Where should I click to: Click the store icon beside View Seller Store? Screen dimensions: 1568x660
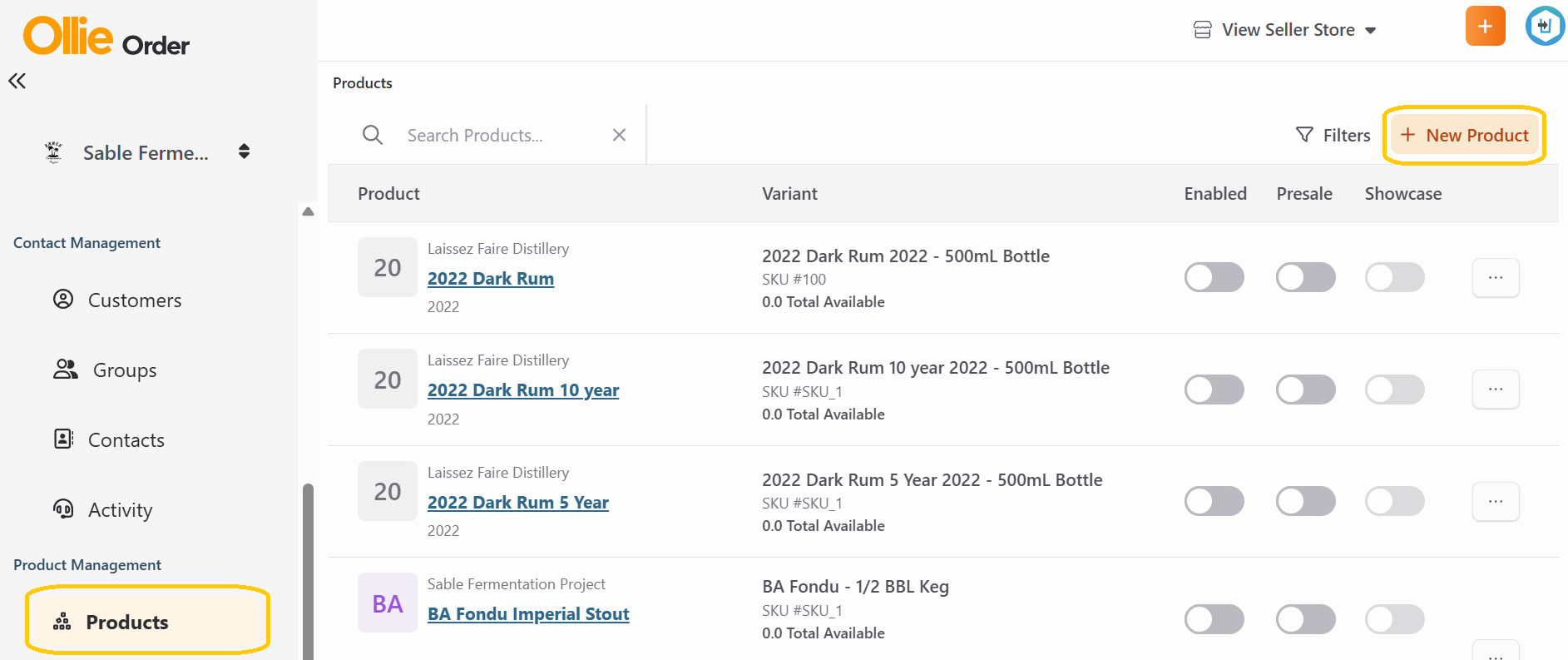coord(1203,30)
